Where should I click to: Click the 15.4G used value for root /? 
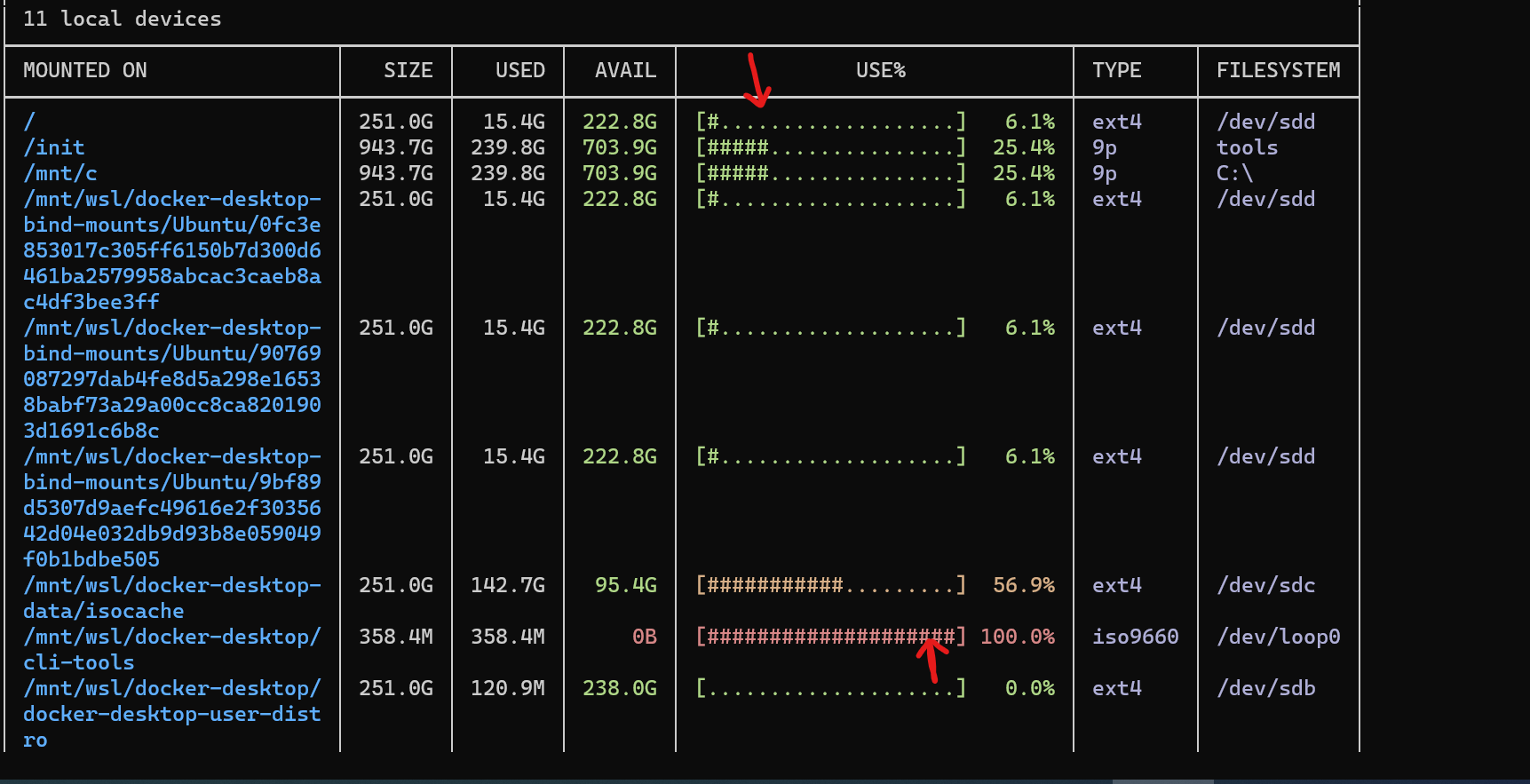coord(514,122)
